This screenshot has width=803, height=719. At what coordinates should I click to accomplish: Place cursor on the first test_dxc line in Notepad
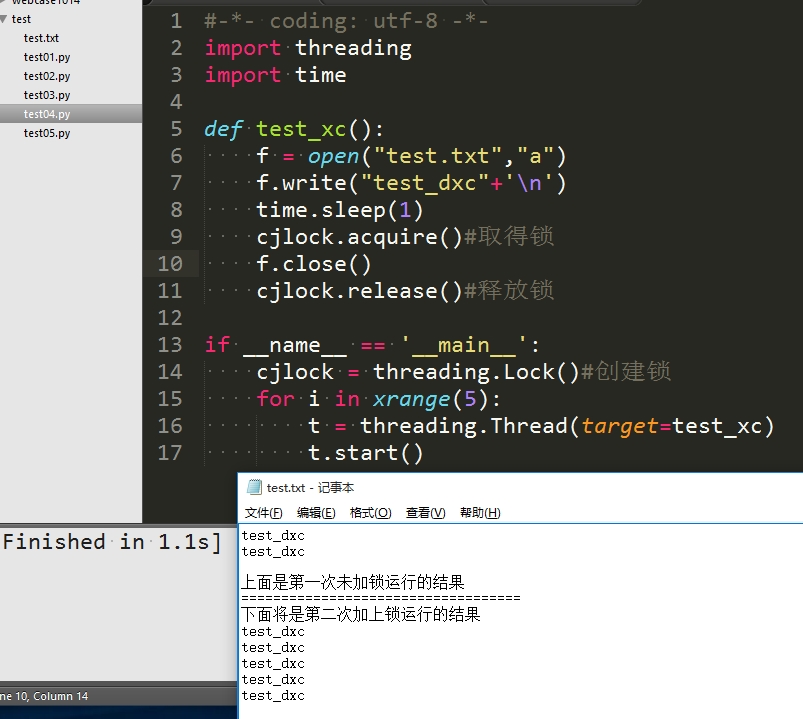273,535
